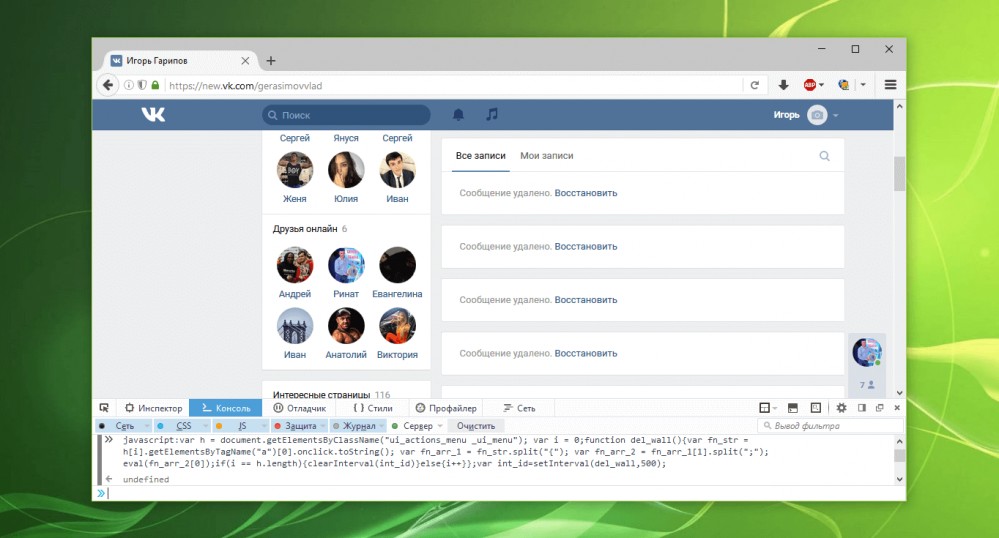999x538 pixels.
Task: Open Андрей's avatar photo
Action: pyautogui.click(x=295, y=265)
